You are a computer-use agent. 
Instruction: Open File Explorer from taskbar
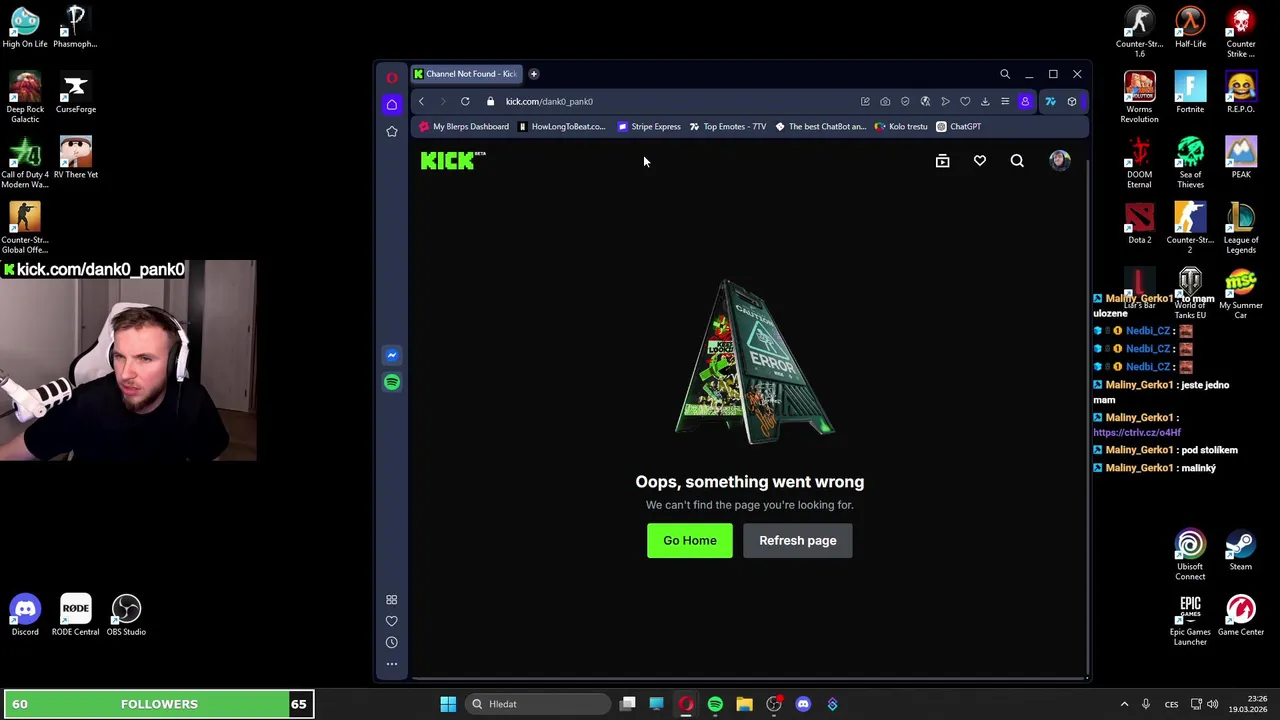point(744,704)
